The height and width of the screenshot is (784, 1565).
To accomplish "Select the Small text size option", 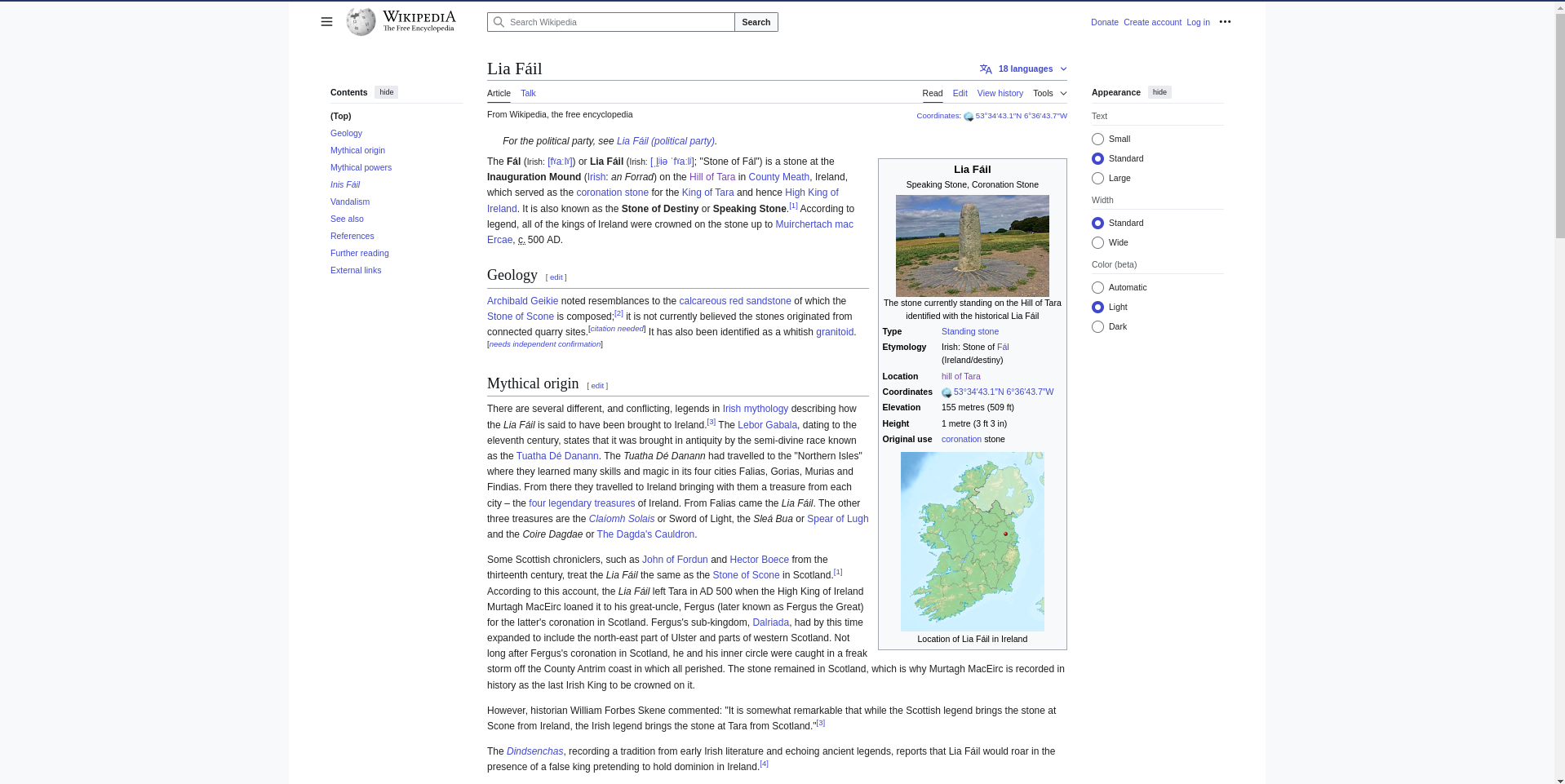I will point(1097,140).
